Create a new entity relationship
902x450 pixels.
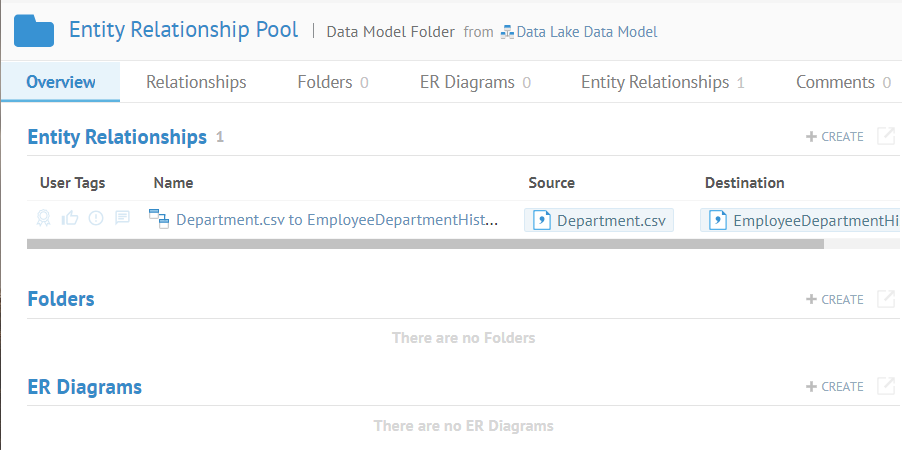click(835, 137)
